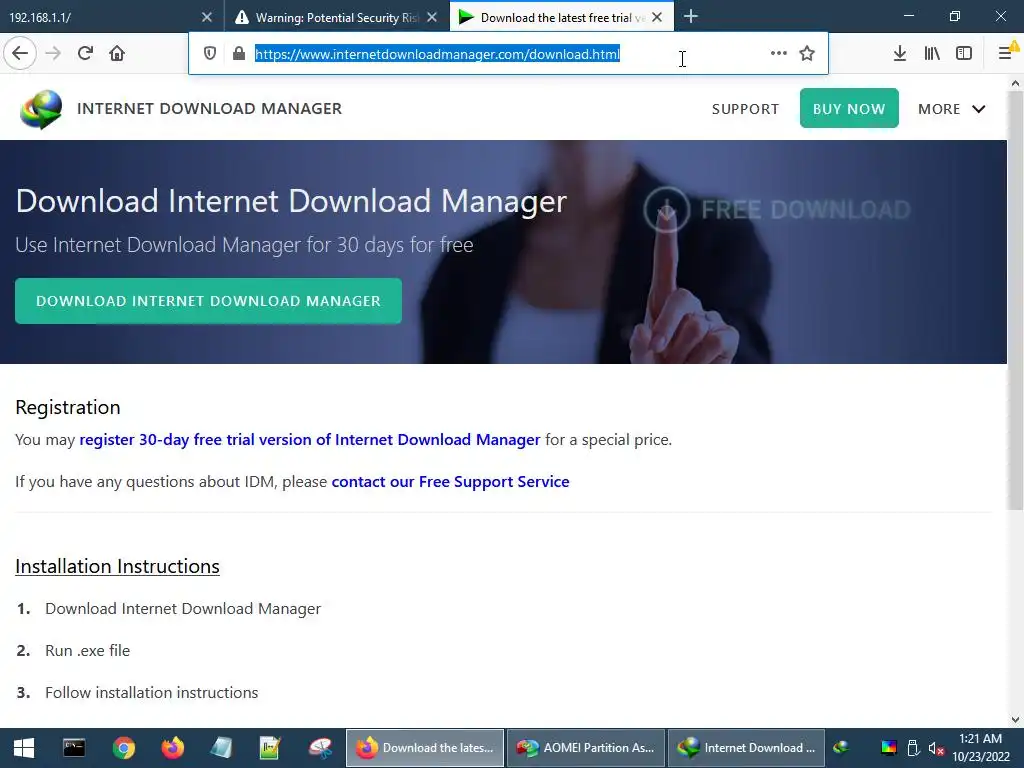Switch to AOMEI Partition Assistant window
Screen dimensions: 1024x768
pyautogui.click(x=586, y=748)
